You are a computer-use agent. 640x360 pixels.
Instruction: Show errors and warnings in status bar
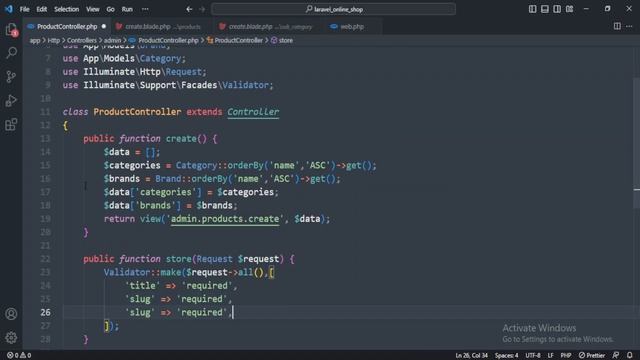pyautogui.click(x=19, y=356)
